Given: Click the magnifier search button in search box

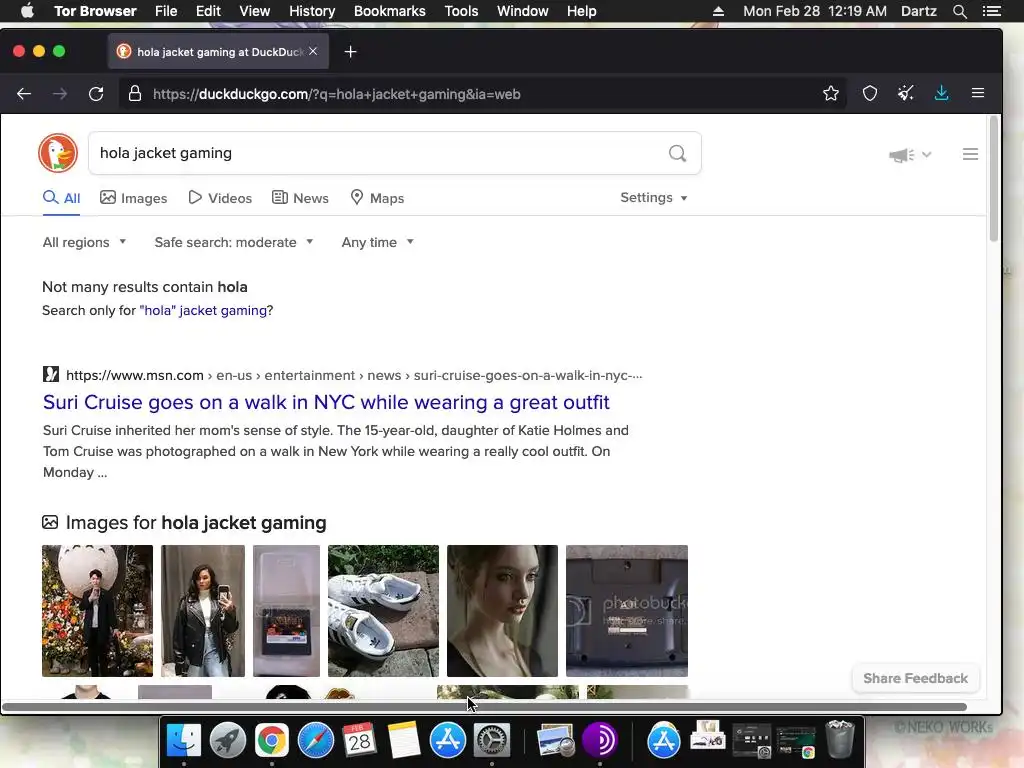Looking at the screenshot, I should tap(677, 153).
